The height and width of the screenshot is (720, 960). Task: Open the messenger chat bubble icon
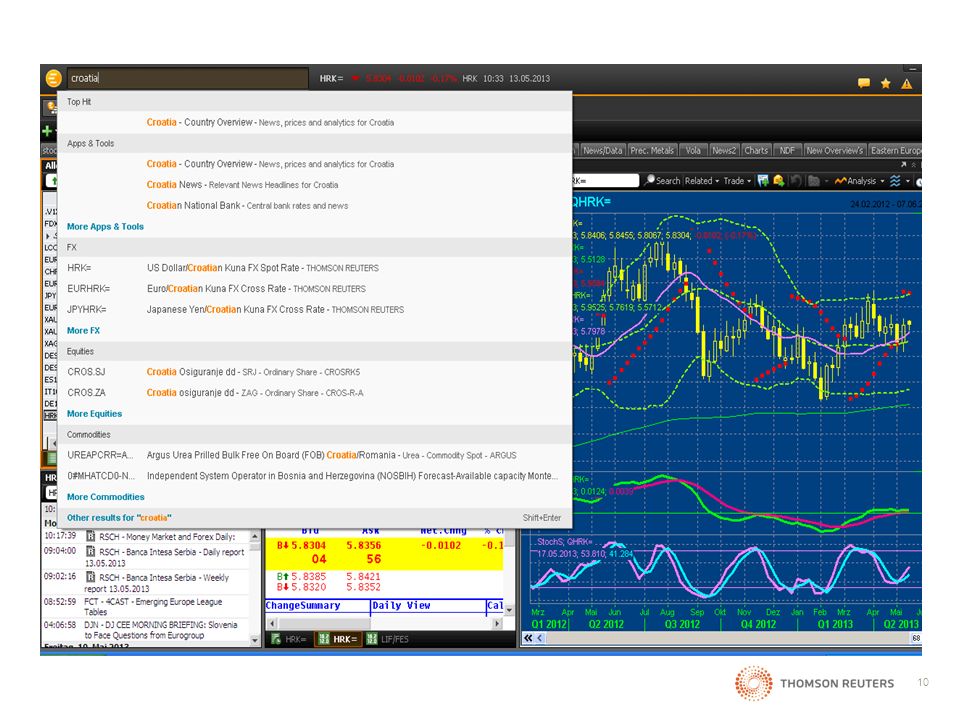click(864, 83)
